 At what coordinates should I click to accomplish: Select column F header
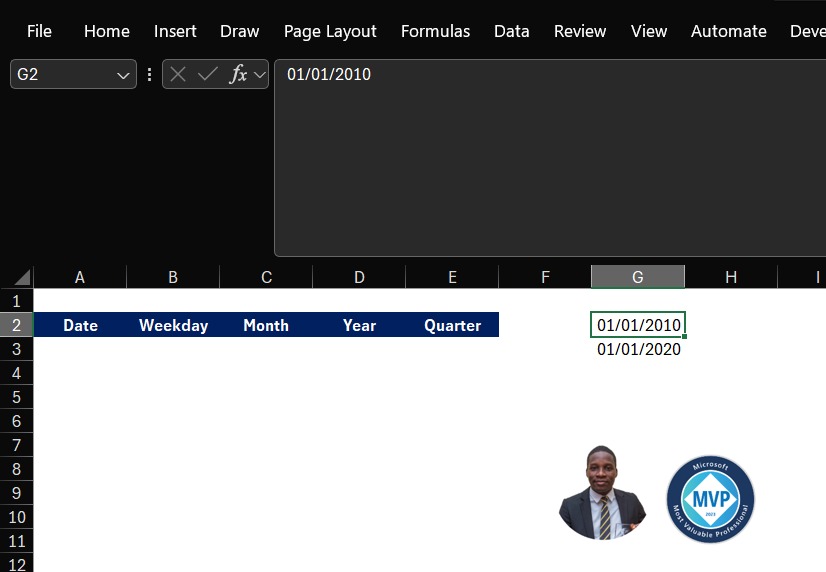[545, 277]
